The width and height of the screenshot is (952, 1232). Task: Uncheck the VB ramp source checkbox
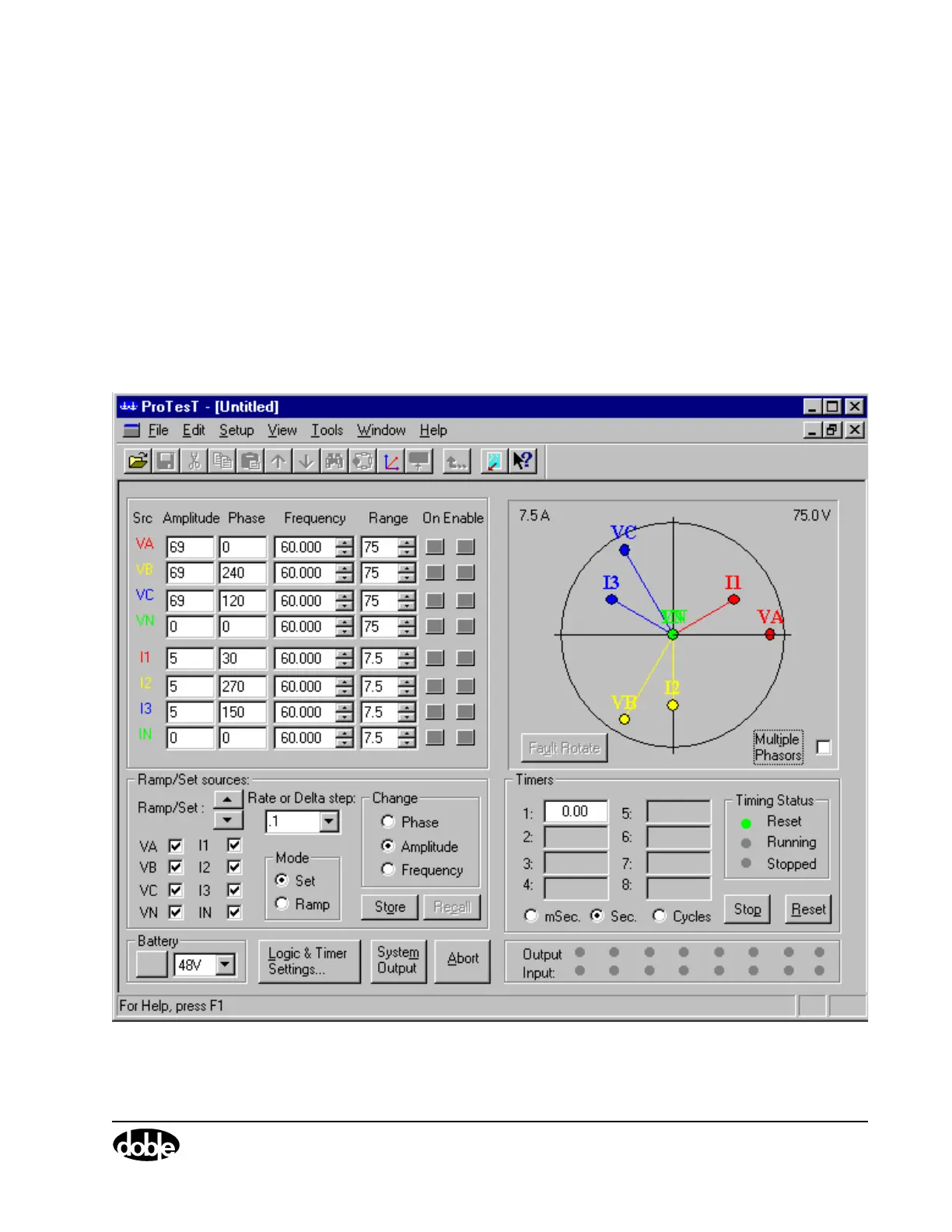(176, 866)
